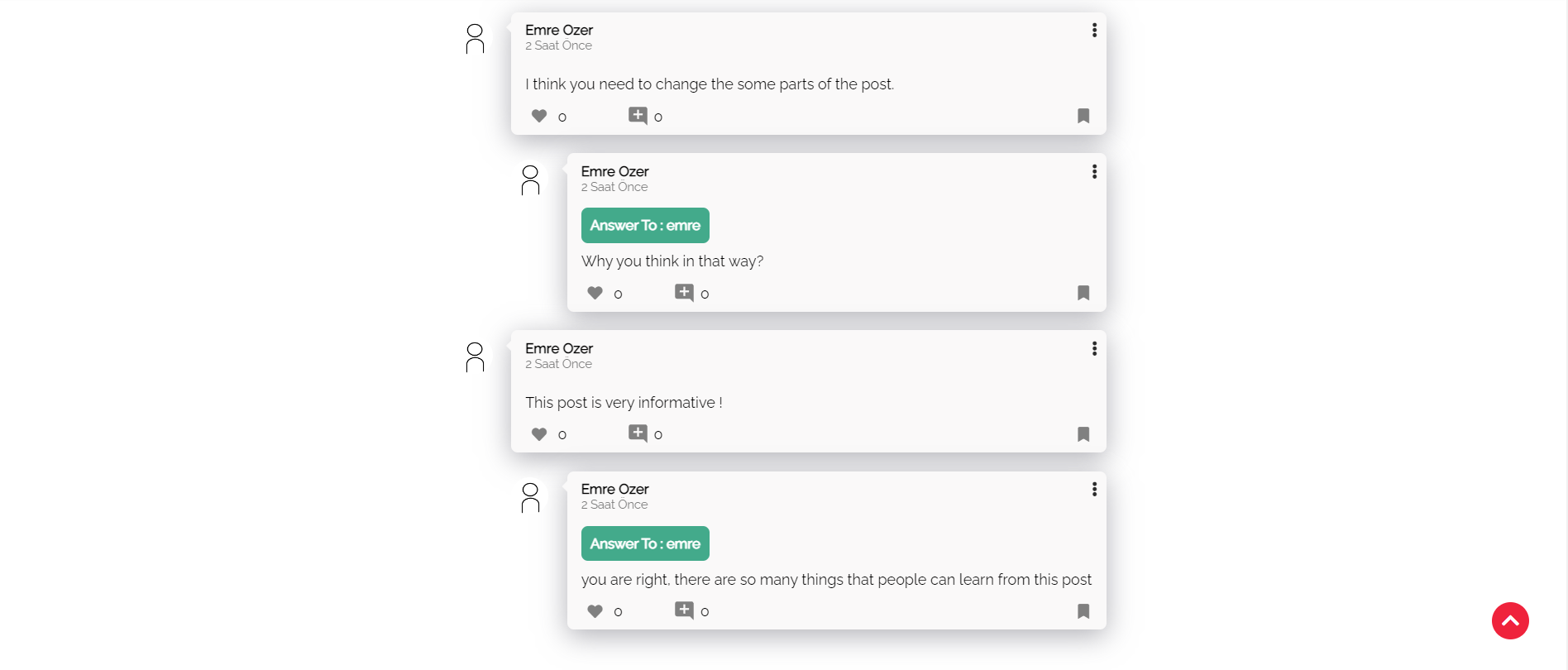Viewport: 1568px width, 670px height.
Task: Open options for the 'you are right' comment
Action: point(1093,489)
